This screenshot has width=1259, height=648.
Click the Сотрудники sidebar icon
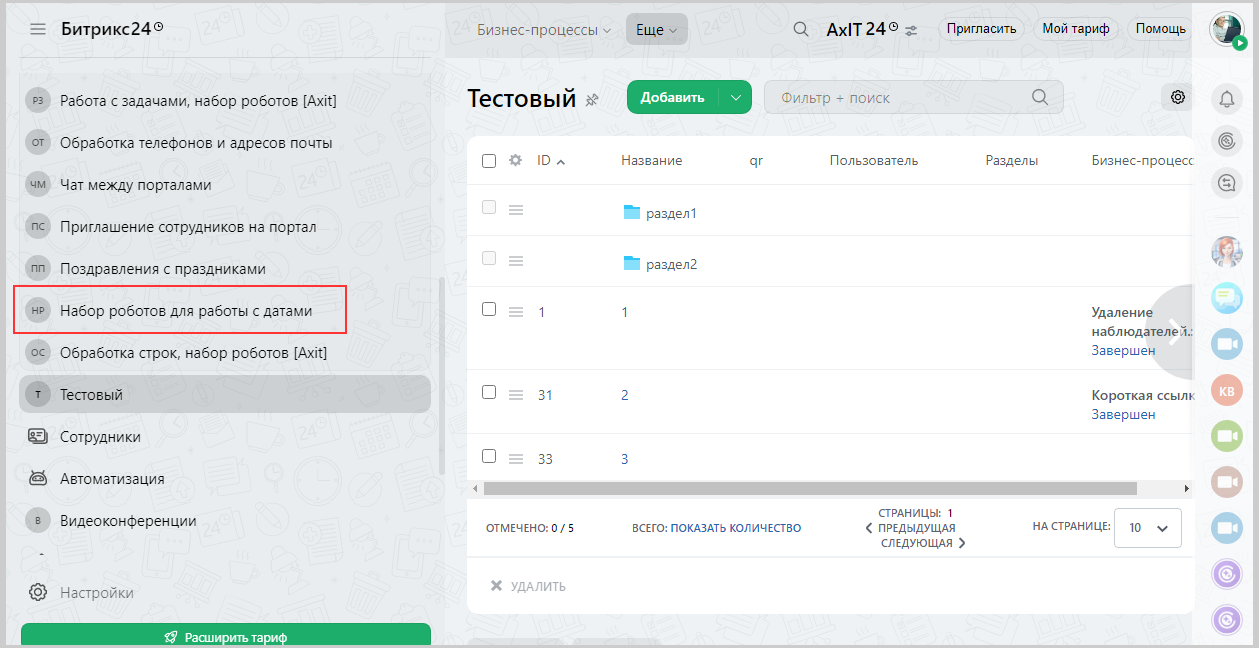point(38,437)
